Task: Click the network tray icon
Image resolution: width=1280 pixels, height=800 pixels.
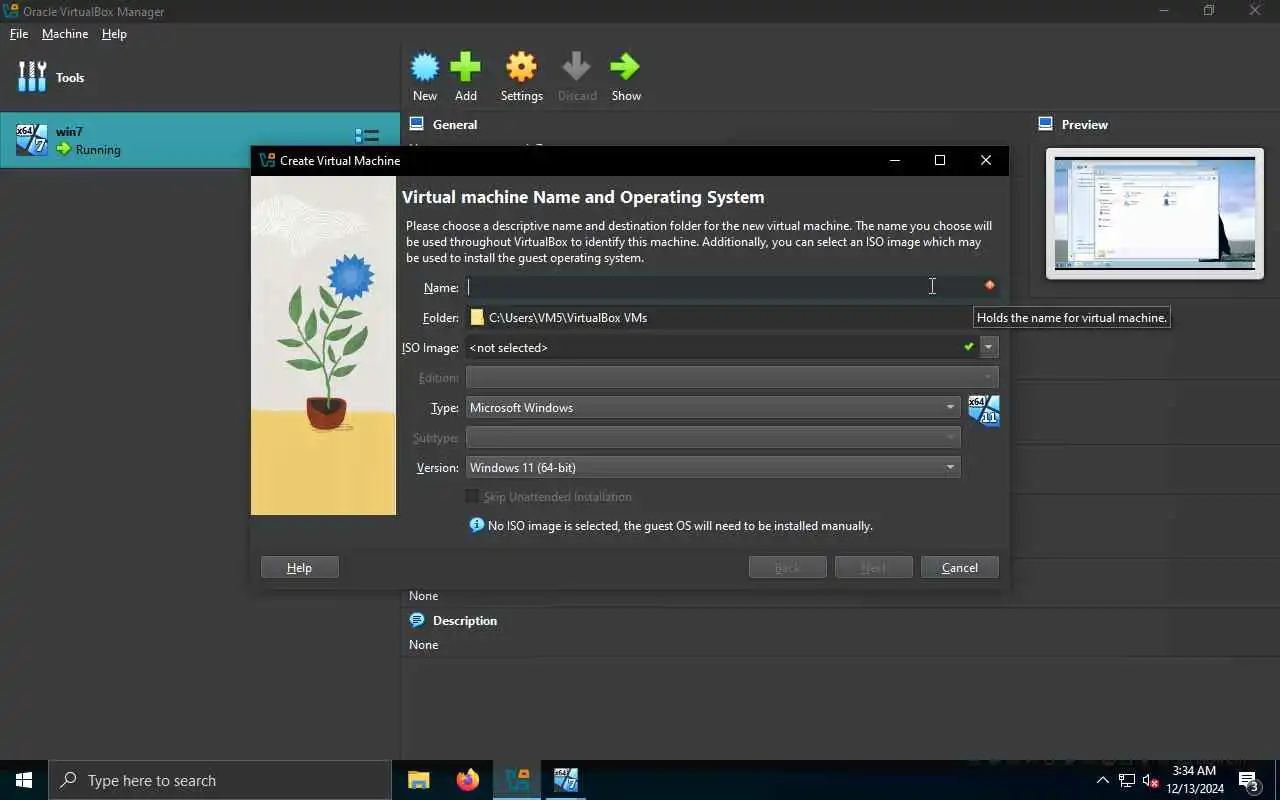Action: [x=1127, y=780]
